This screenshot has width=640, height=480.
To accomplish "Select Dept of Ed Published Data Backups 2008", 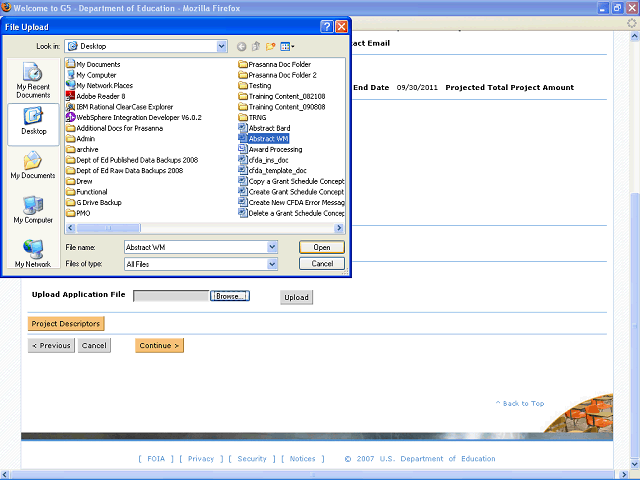I will click(x=132, y=160).
